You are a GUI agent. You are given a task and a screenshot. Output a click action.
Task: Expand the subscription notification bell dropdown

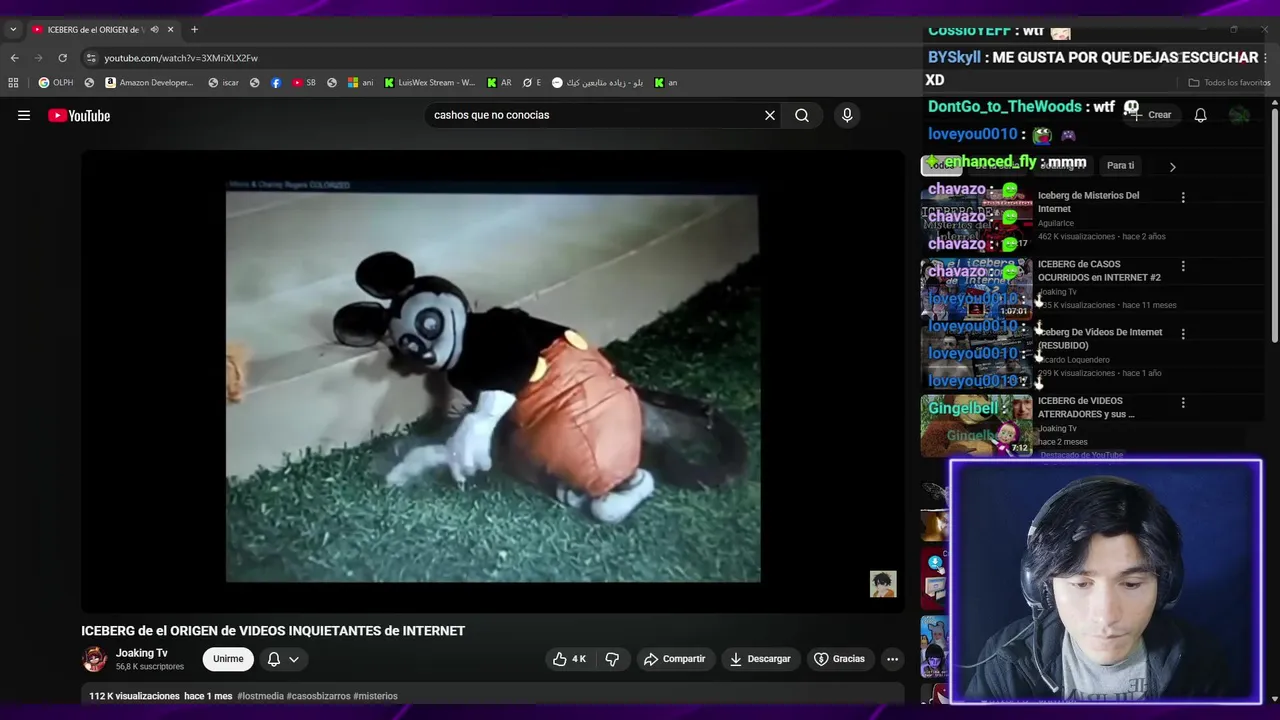[x=283, y=659]
